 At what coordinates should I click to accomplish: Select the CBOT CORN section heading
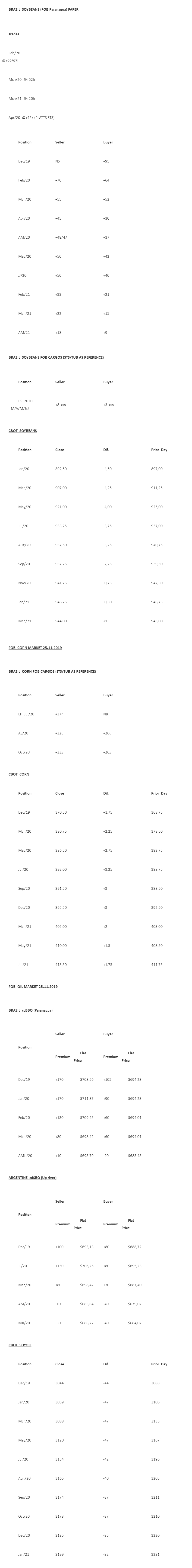[x=19, y=774]
